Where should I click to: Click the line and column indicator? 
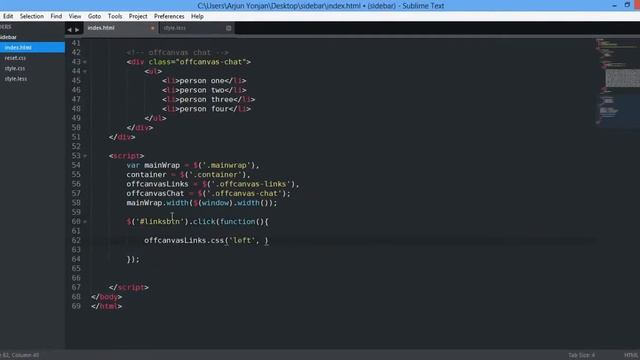20,355
